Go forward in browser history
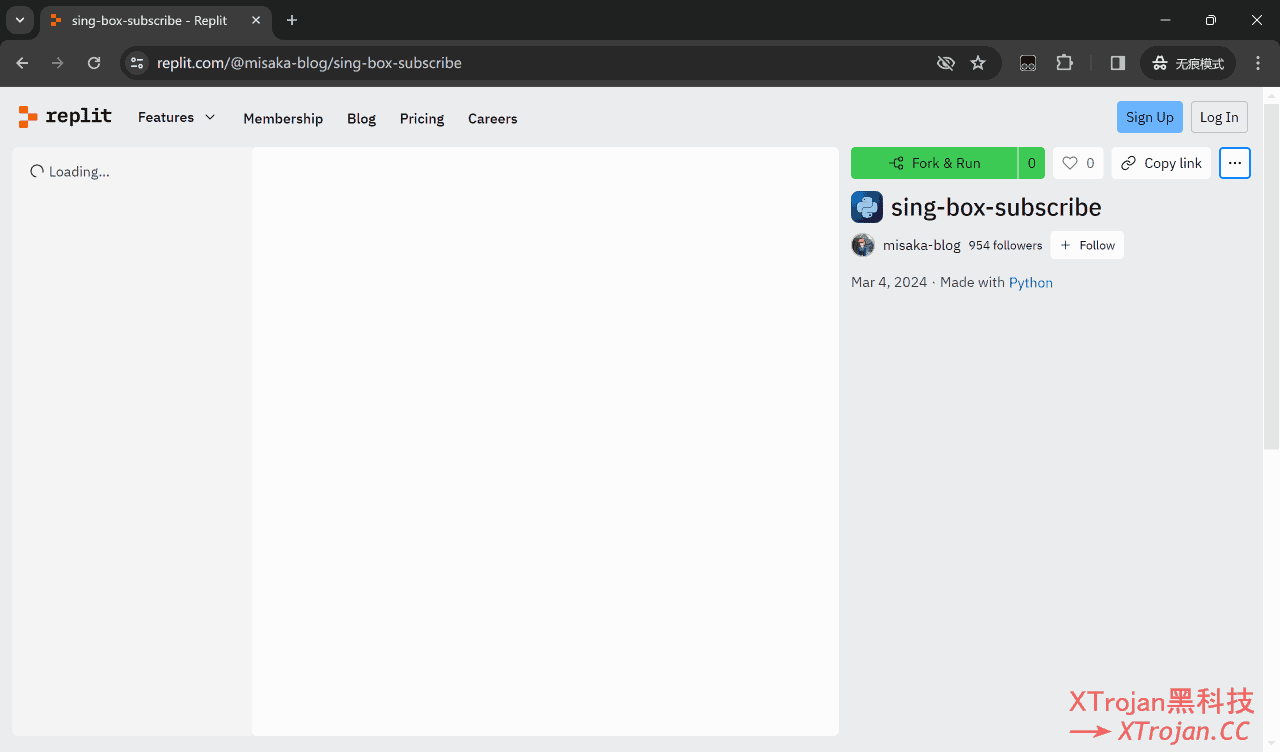This screenshot has height=752, width=1280. pyautogui.click(x=58, y=63)
